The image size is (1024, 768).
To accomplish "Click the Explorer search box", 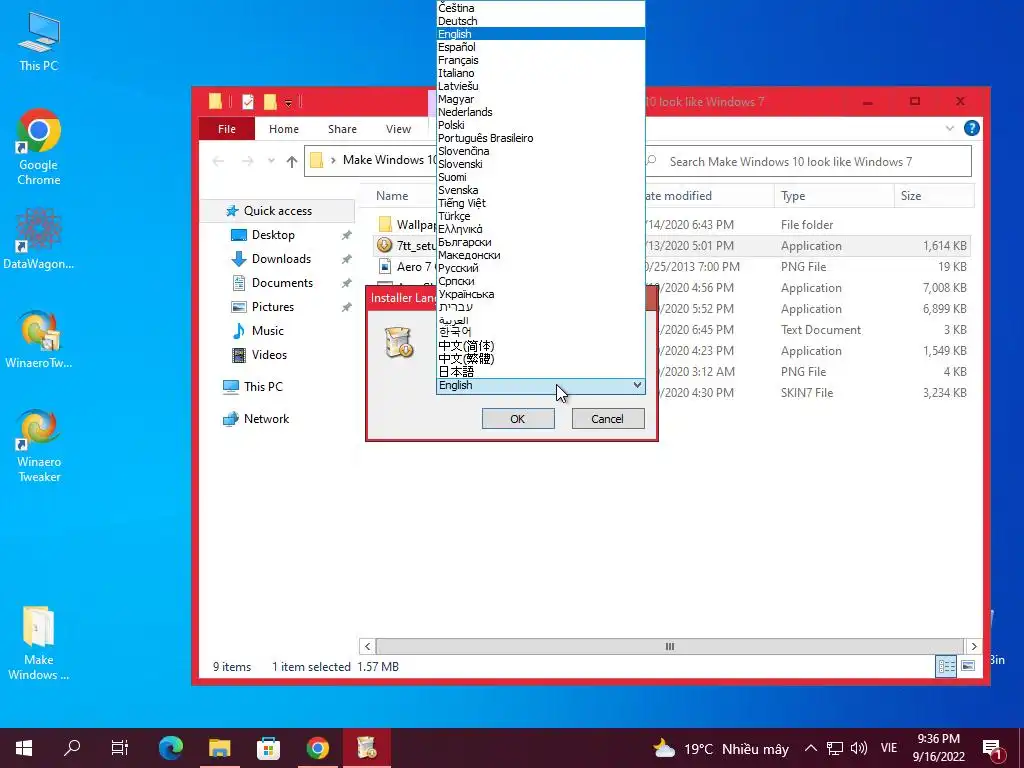I will click(x=807, y=161).
